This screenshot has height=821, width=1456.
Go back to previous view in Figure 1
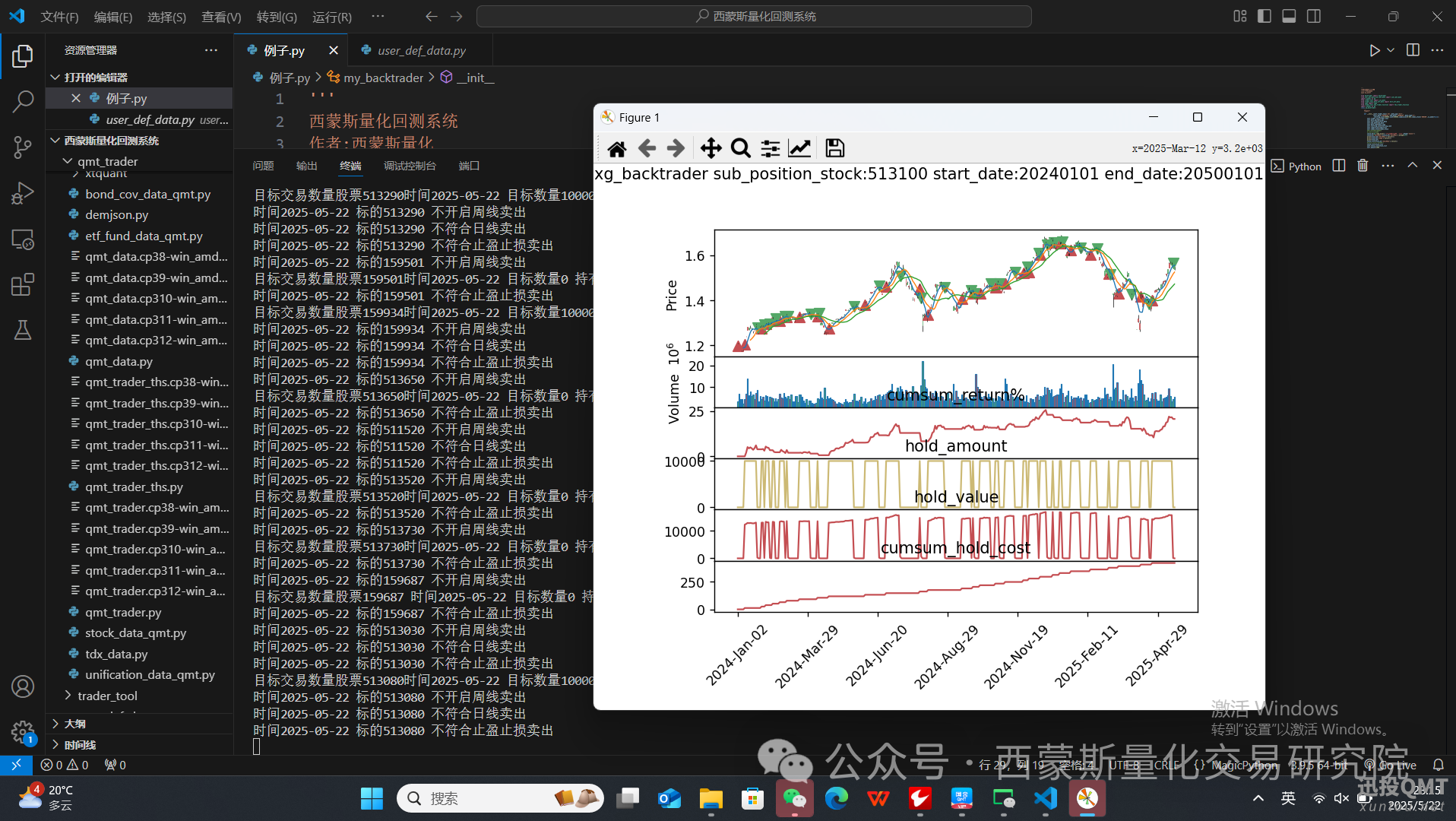click(647, 148)
